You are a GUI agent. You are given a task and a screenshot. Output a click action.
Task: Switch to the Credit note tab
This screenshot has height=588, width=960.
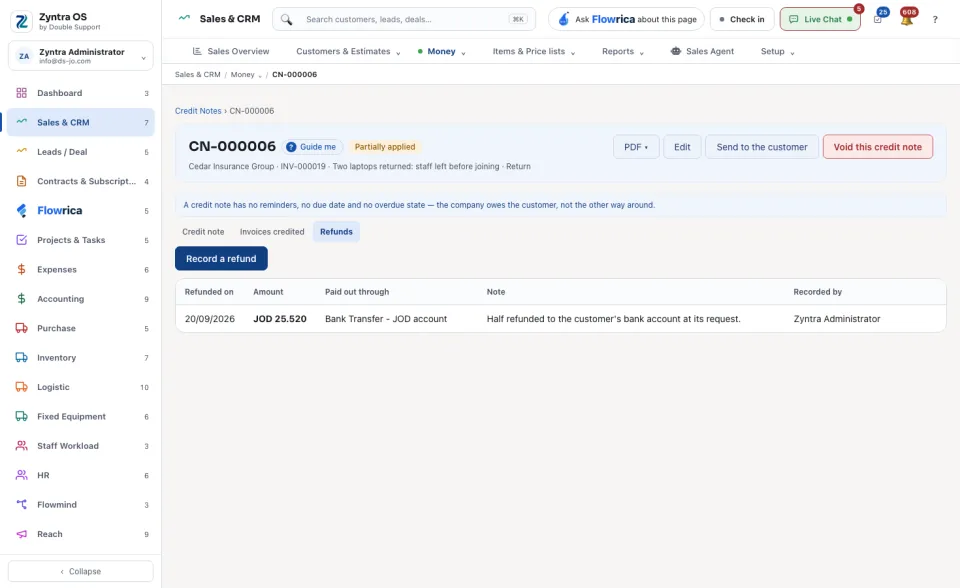tap(203, 232)
